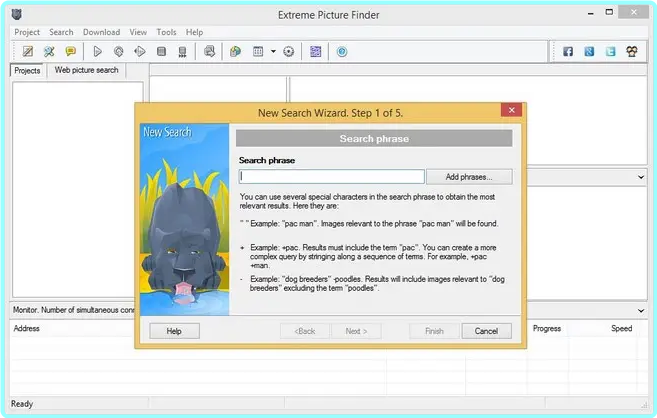Cancel the New Search Wizard
Screen dimensions: 657x418
[x=486, y=331]
